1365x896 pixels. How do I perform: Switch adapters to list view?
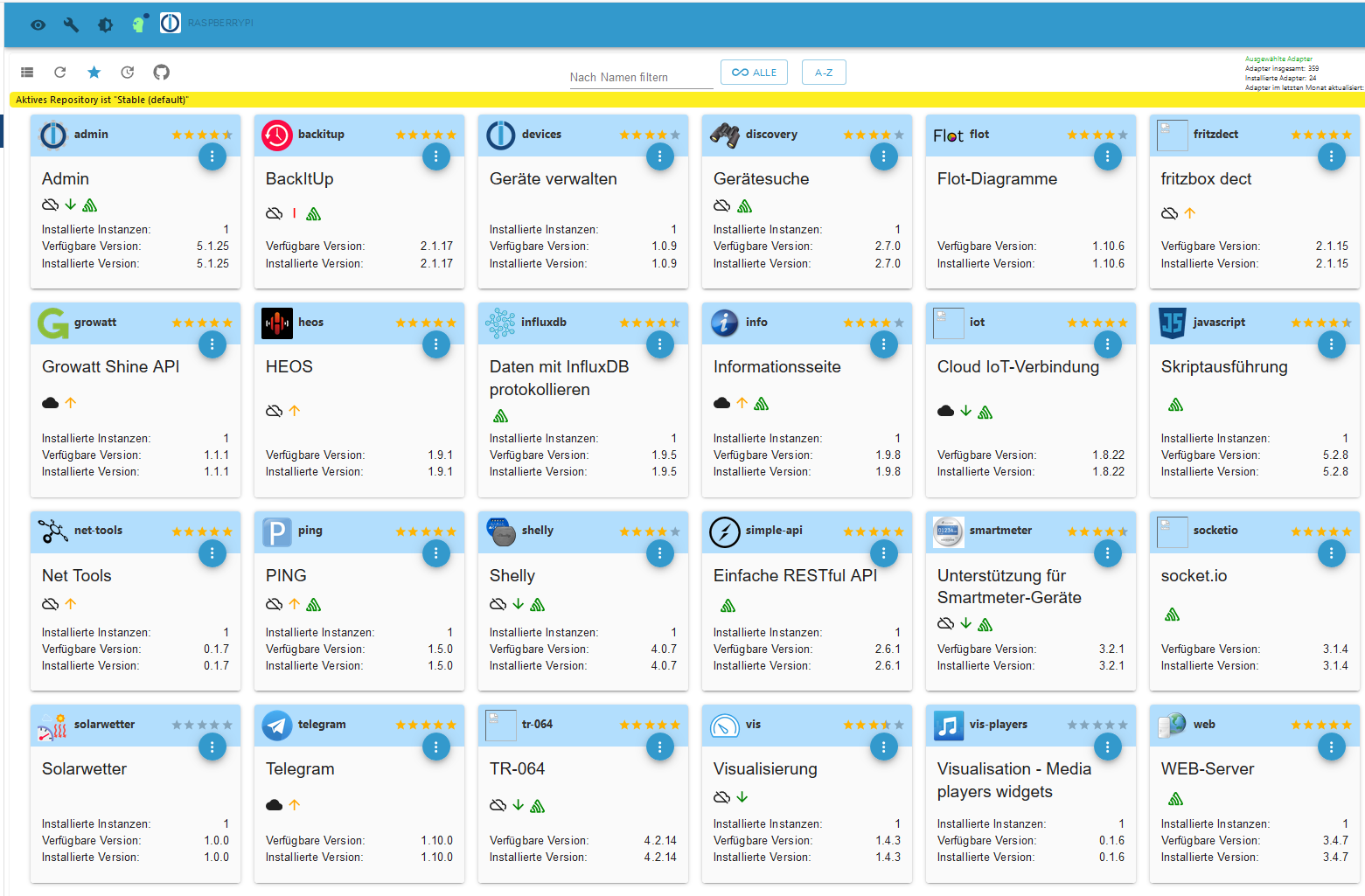click(x=27, y=73)
